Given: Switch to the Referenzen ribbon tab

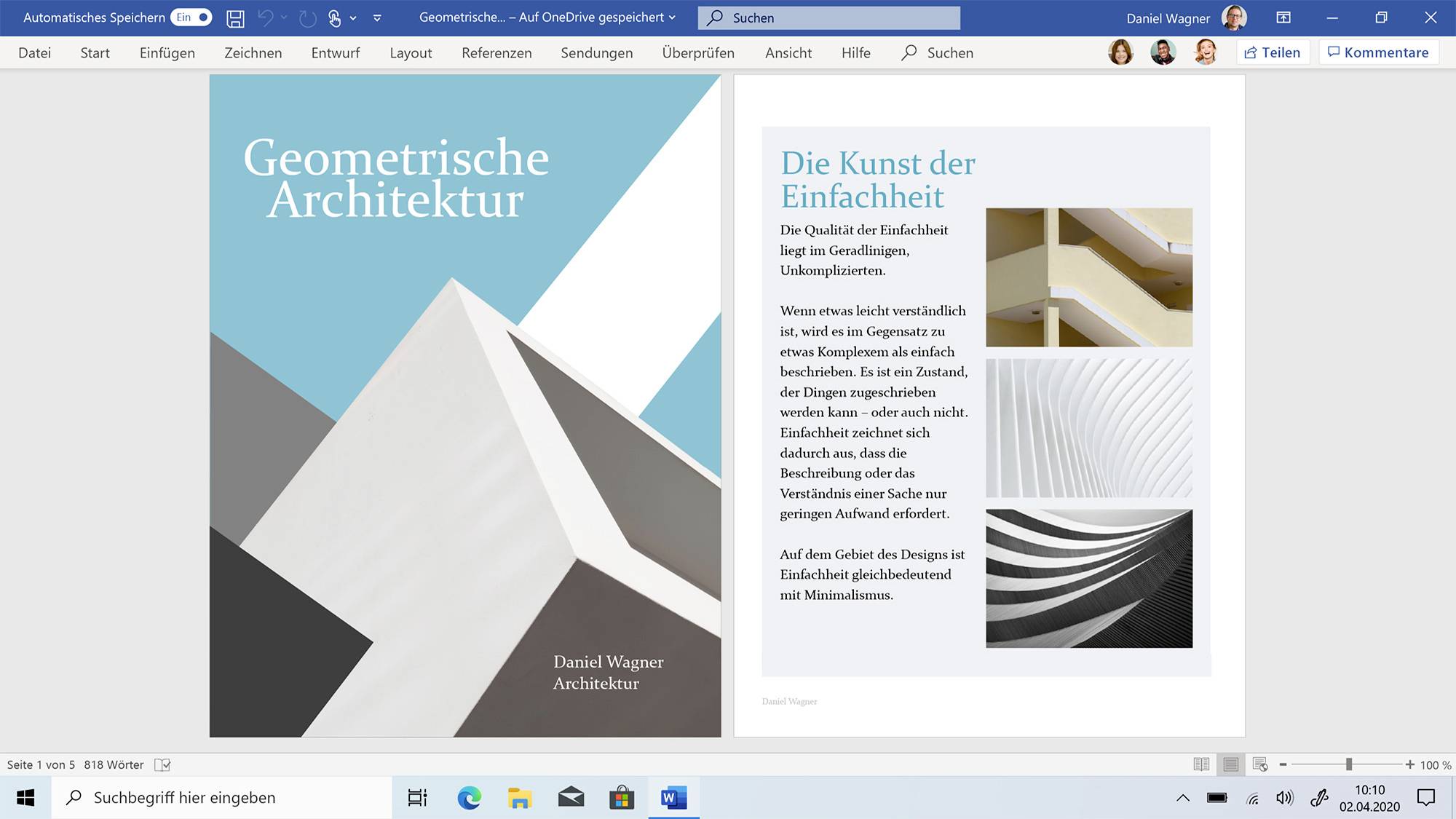Looking at the screenshot, I should click(x=496, y=52).
